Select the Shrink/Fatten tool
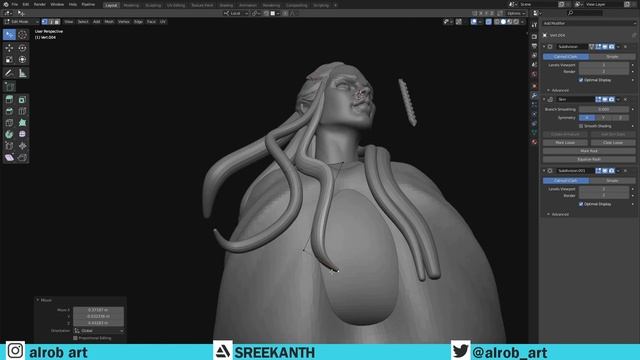 coord(22,146)
